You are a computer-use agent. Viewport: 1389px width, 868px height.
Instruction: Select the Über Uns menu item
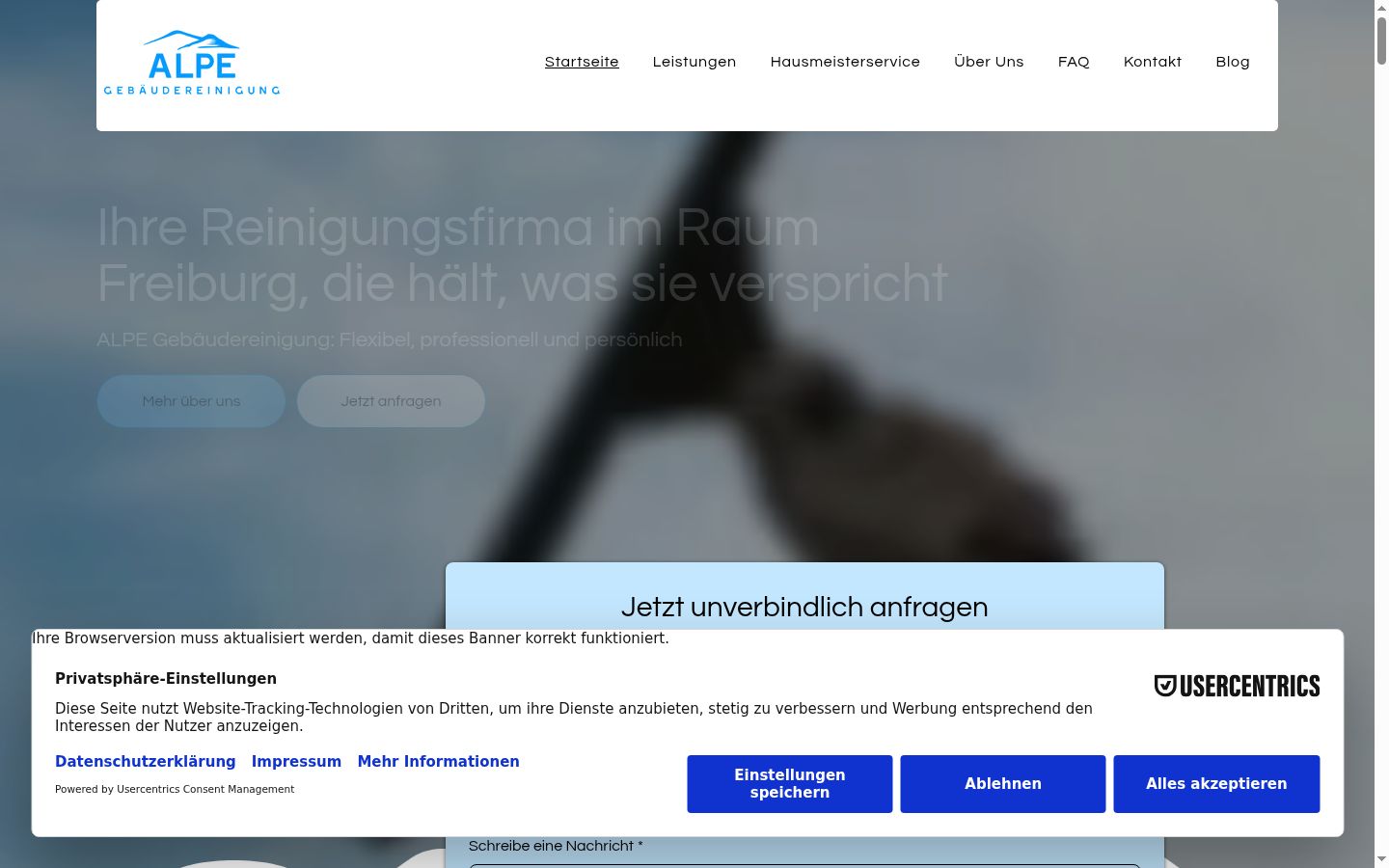[989, 62]
